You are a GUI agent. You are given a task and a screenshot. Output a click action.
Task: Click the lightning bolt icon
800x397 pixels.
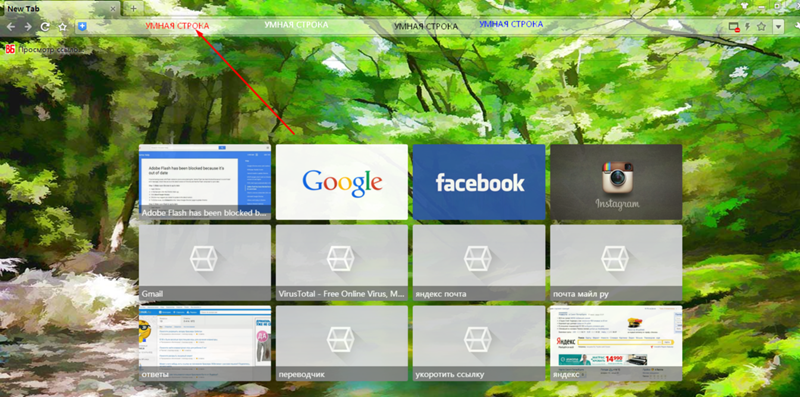tap(747, 27)
